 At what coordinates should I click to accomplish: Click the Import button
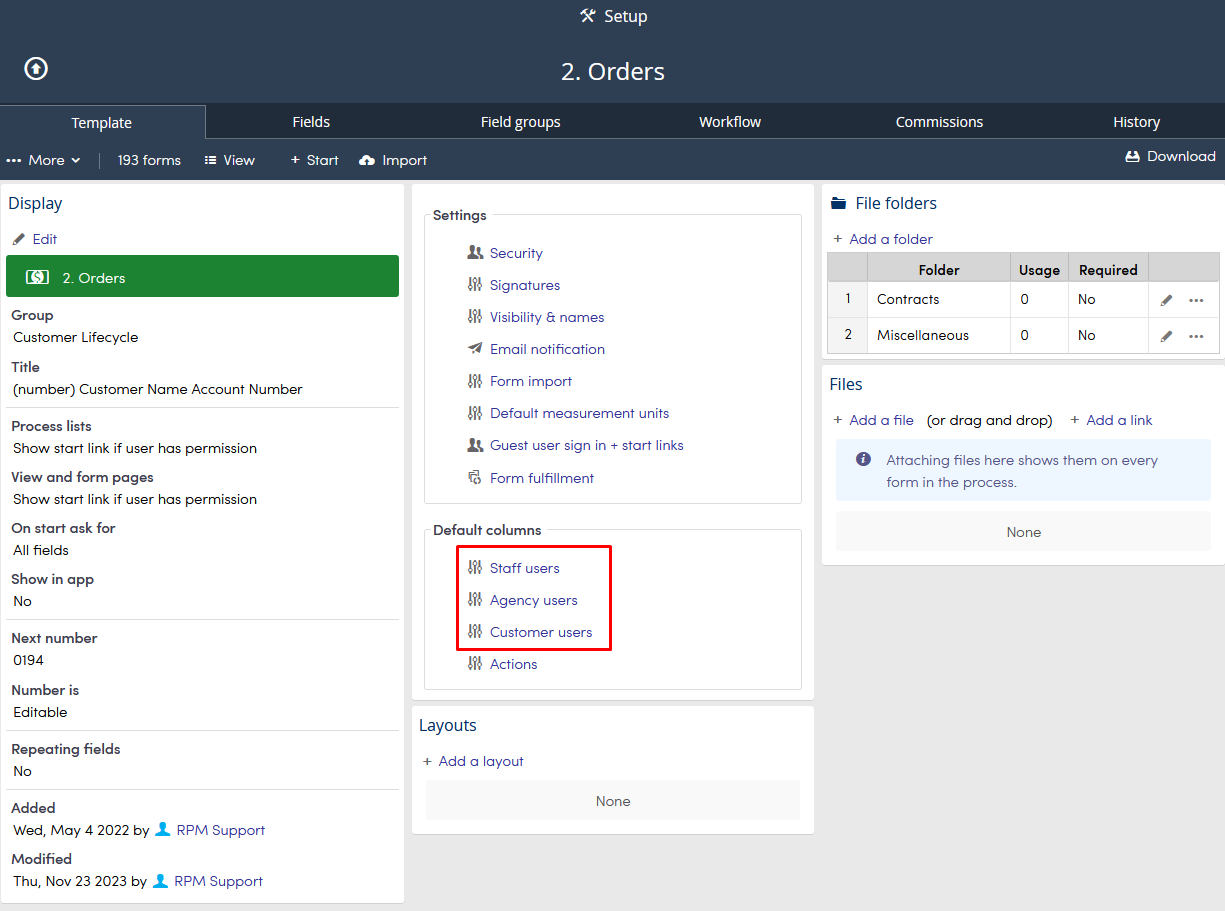click(x=393, y=160)
